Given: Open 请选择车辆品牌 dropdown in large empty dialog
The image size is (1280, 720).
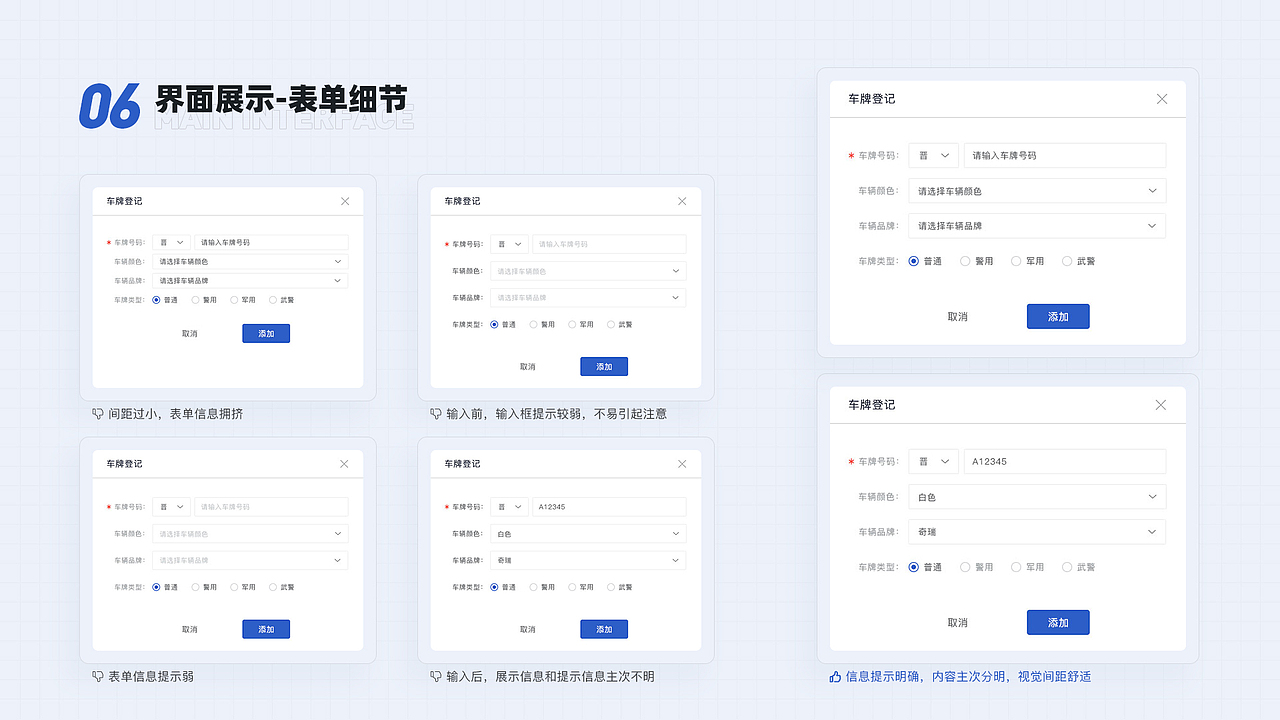Looking at the screenshot, I should click(1037, 226).
